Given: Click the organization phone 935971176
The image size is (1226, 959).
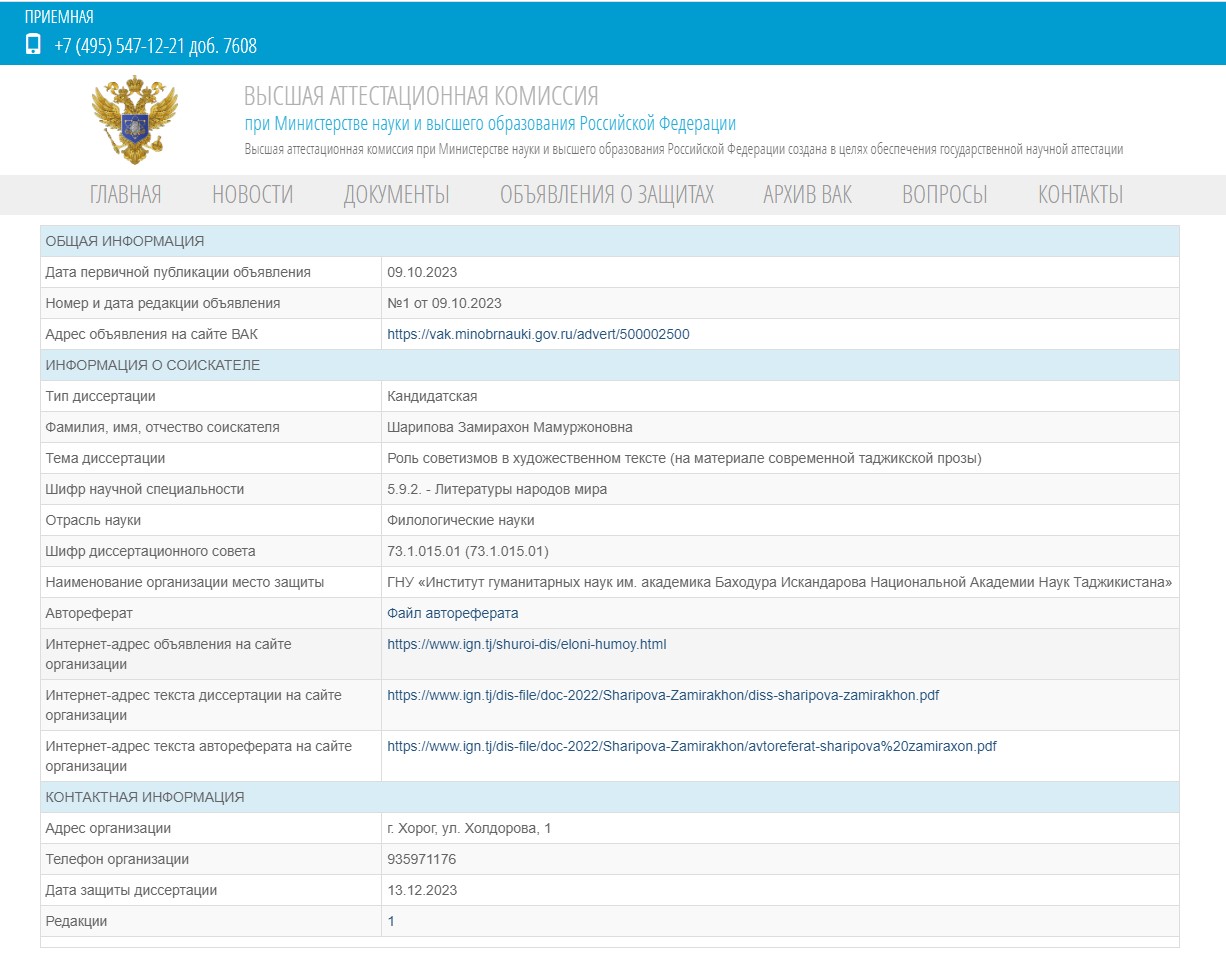Looking at the screenshot, I should (422, 859).
